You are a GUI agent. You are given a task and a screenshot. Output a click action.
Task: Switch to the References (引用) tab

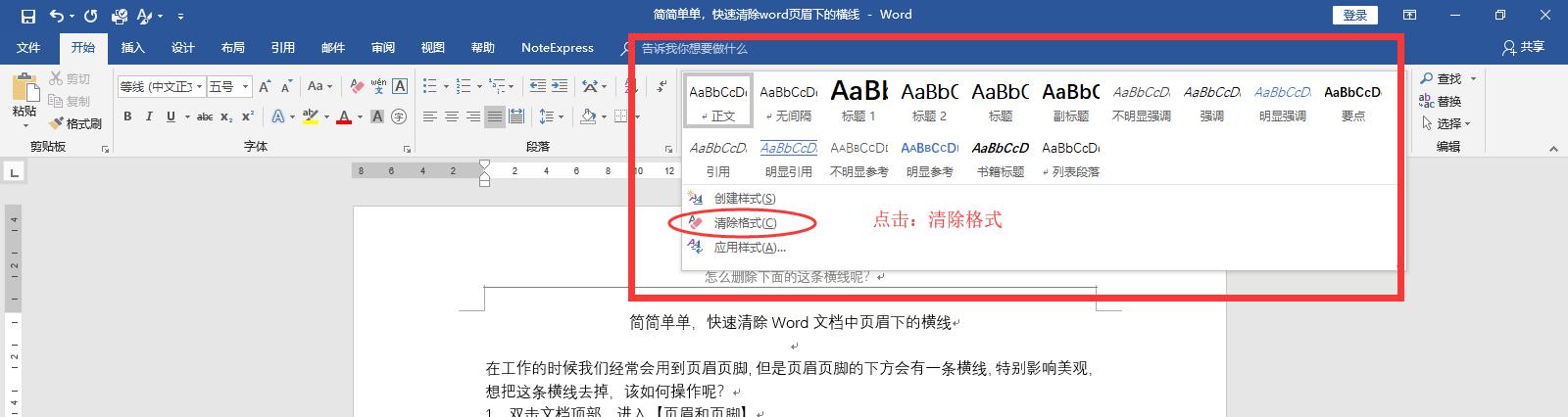pos(283,47)
